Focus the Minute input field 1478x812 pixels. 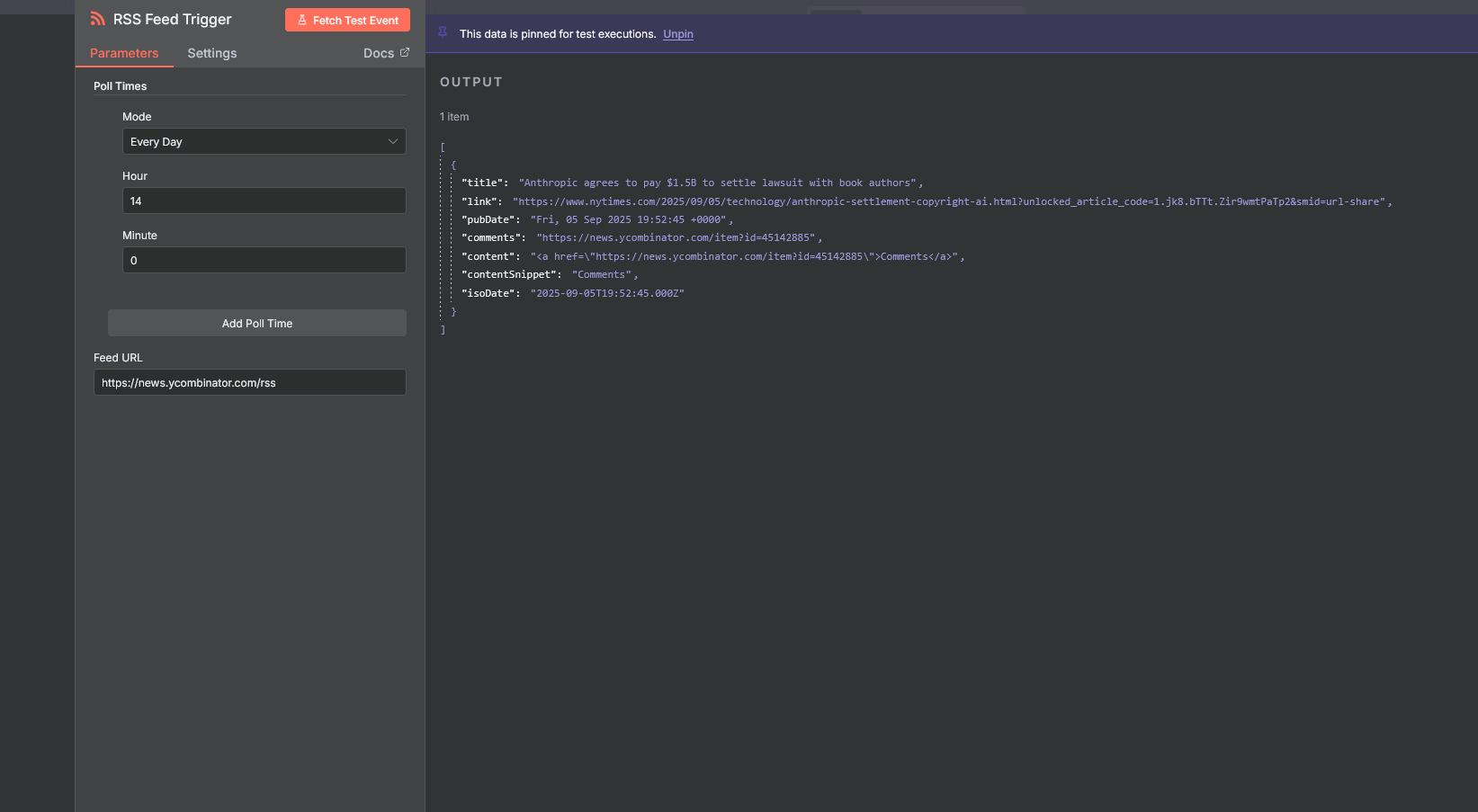264,260
